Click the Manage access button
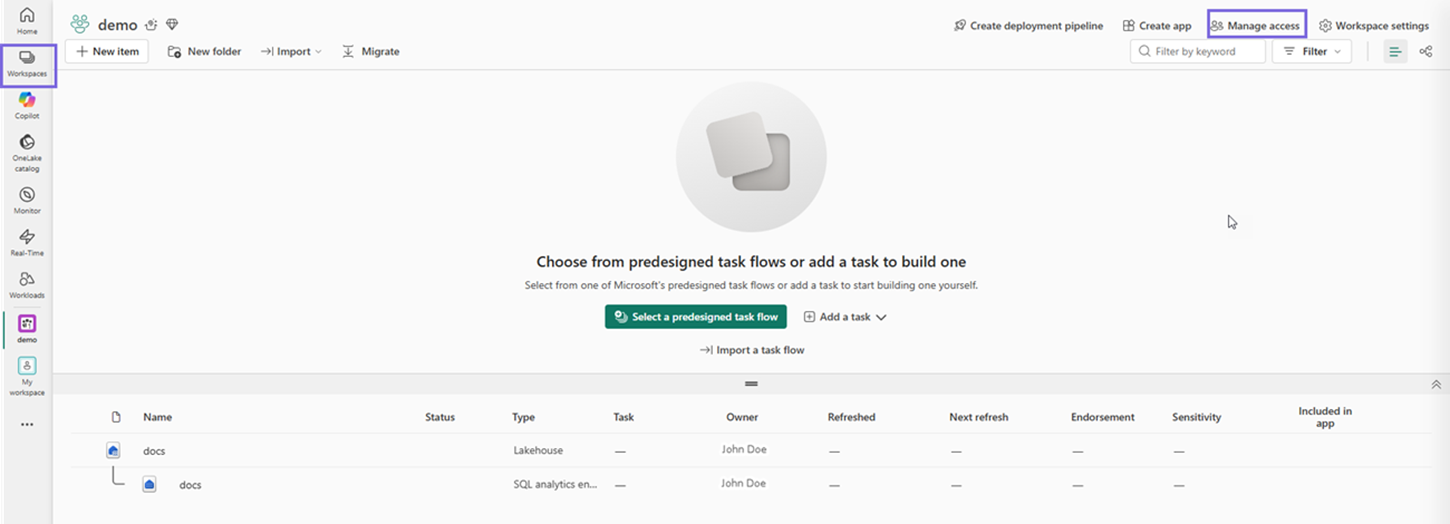1450x524 pixels. coord(1256,26)
